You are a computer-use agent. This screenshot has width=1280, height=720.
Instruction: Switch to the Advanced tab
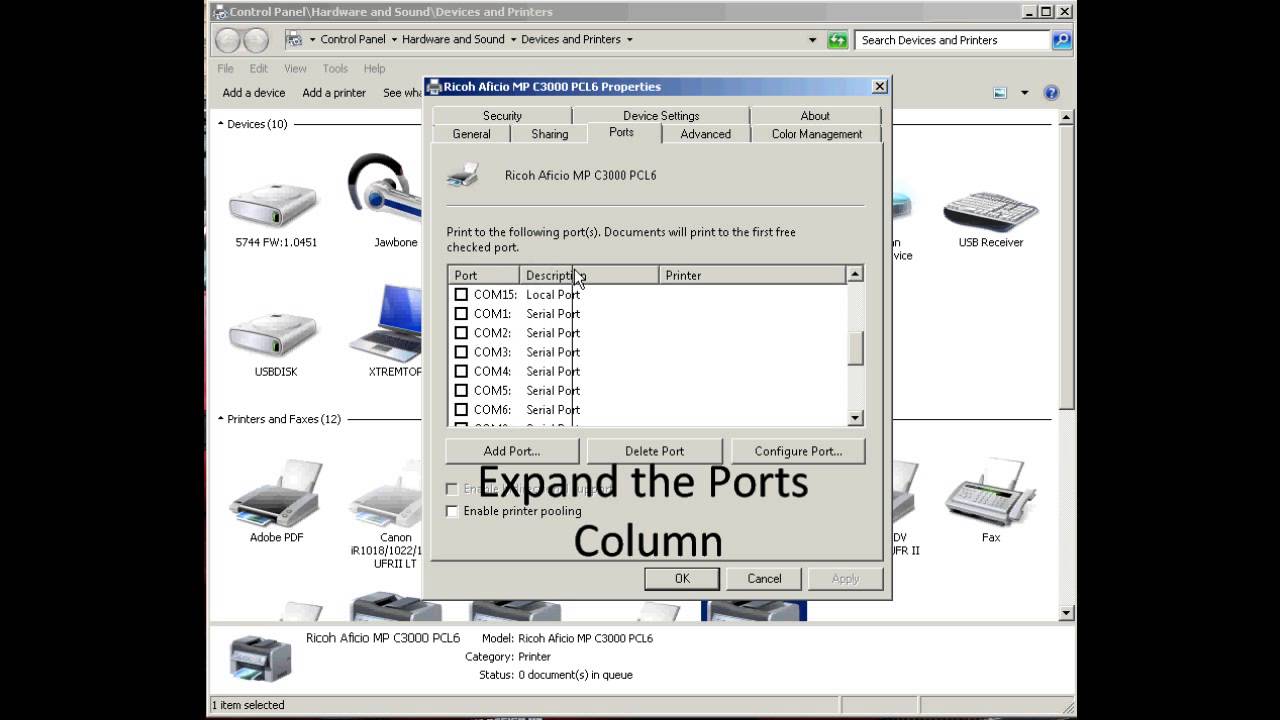[x=705, y=134]
